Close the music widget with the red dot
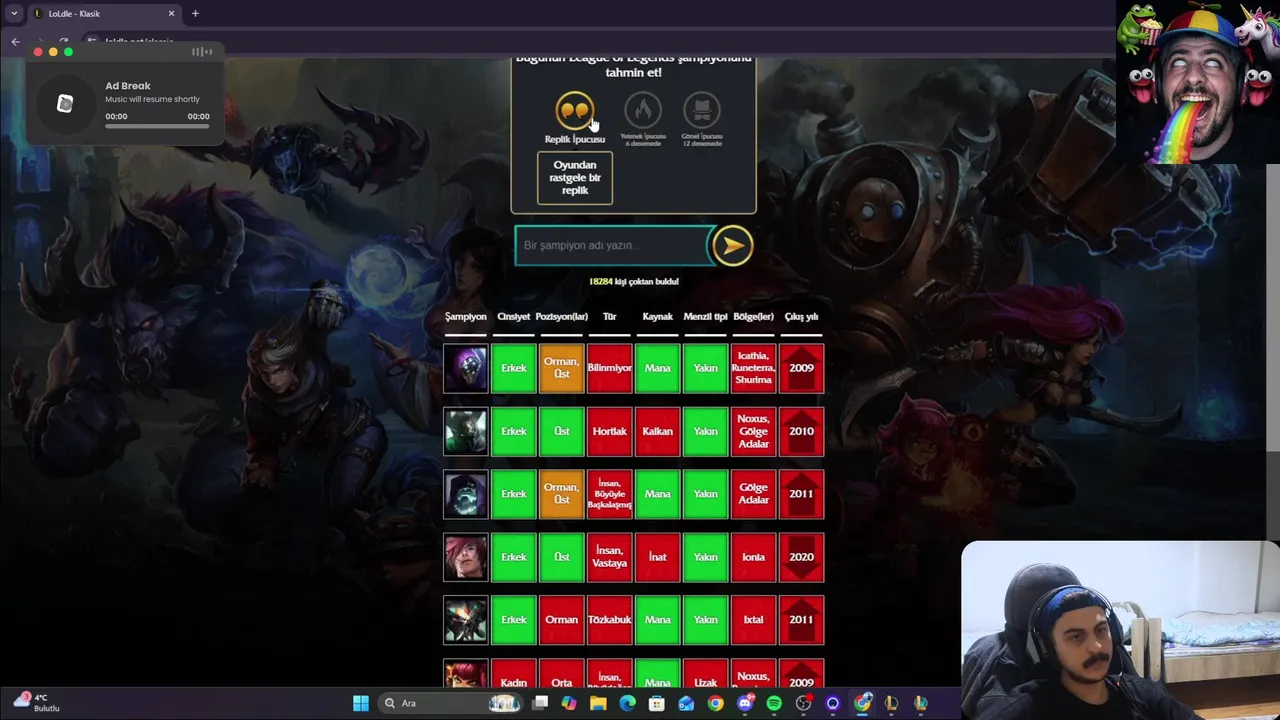Viewport: 1280px width, 720px height. click(39, 52)
